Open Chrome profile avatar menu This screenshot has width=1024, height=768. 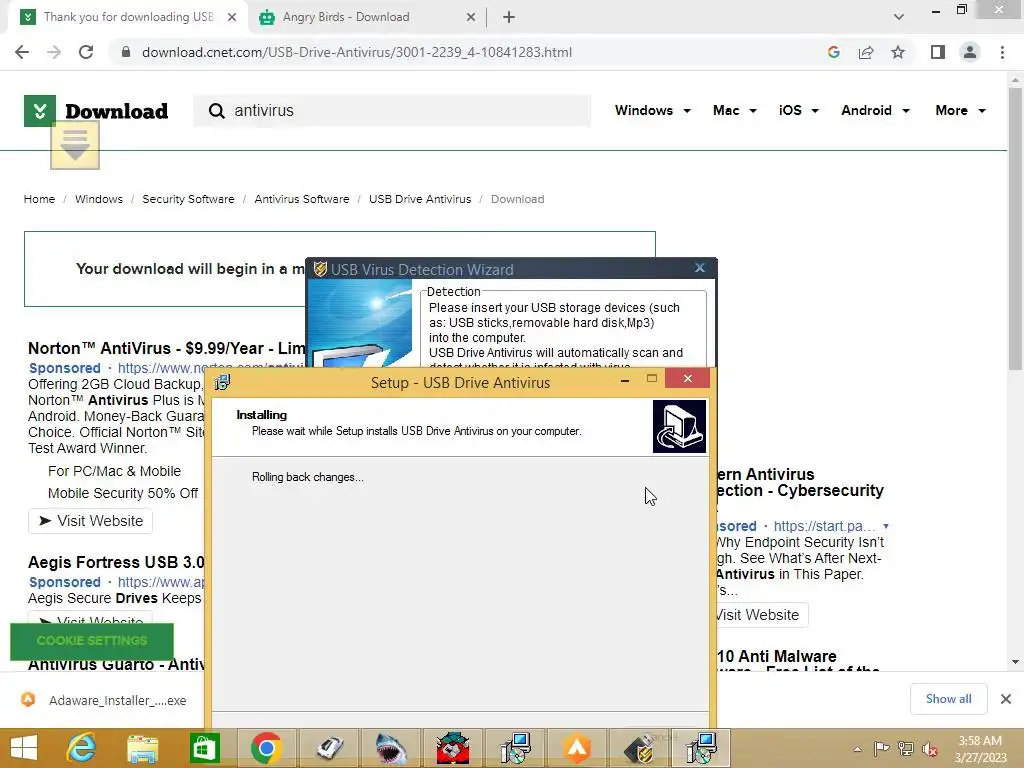970,52
